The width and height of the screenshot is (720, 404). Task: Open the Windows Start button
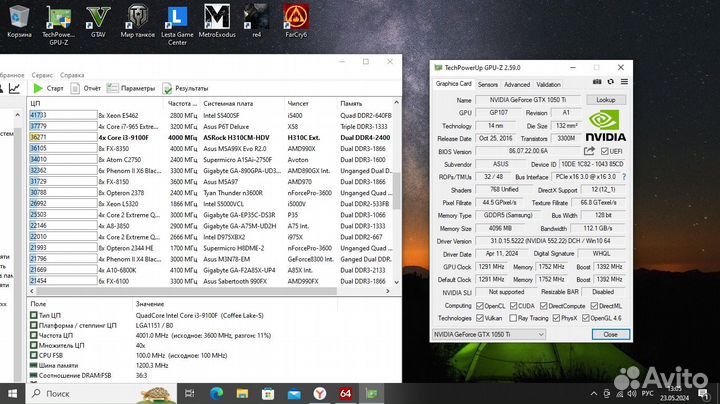coord(12,393)
